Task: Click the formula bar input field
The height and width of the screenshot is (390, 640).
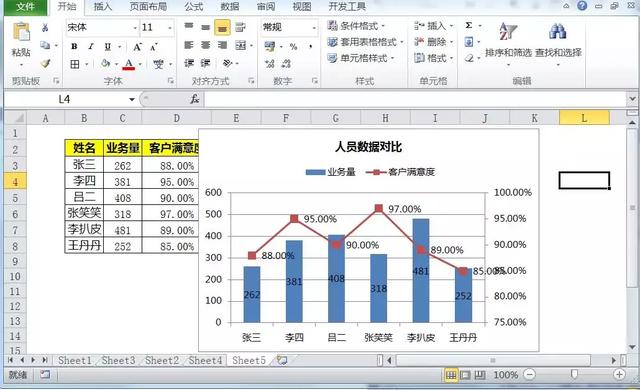Action: tap(416, 99)
